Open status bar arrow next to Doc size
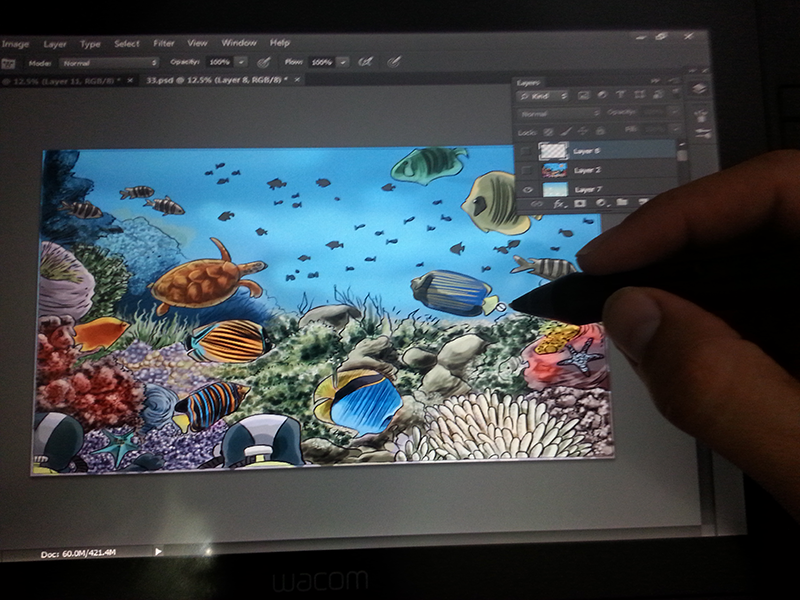 158,551
